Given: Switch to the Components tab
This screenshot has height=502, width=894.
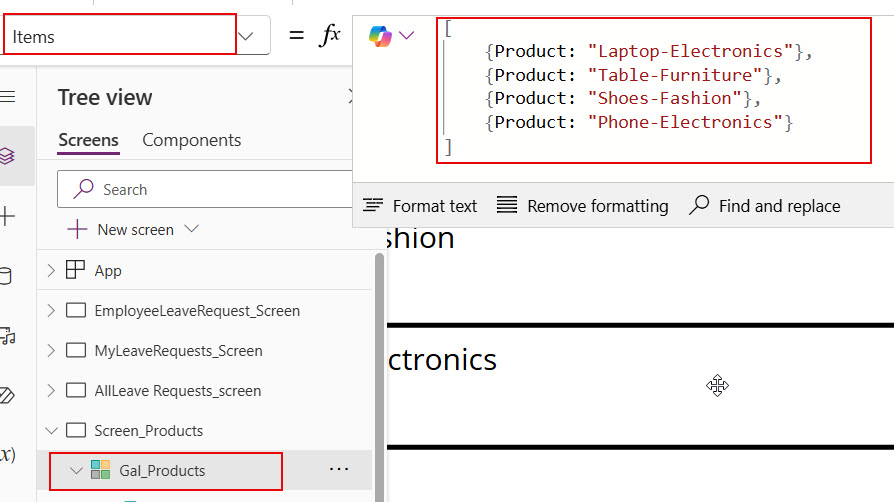Looking at the screenshot, I should (x=192, y=140).
